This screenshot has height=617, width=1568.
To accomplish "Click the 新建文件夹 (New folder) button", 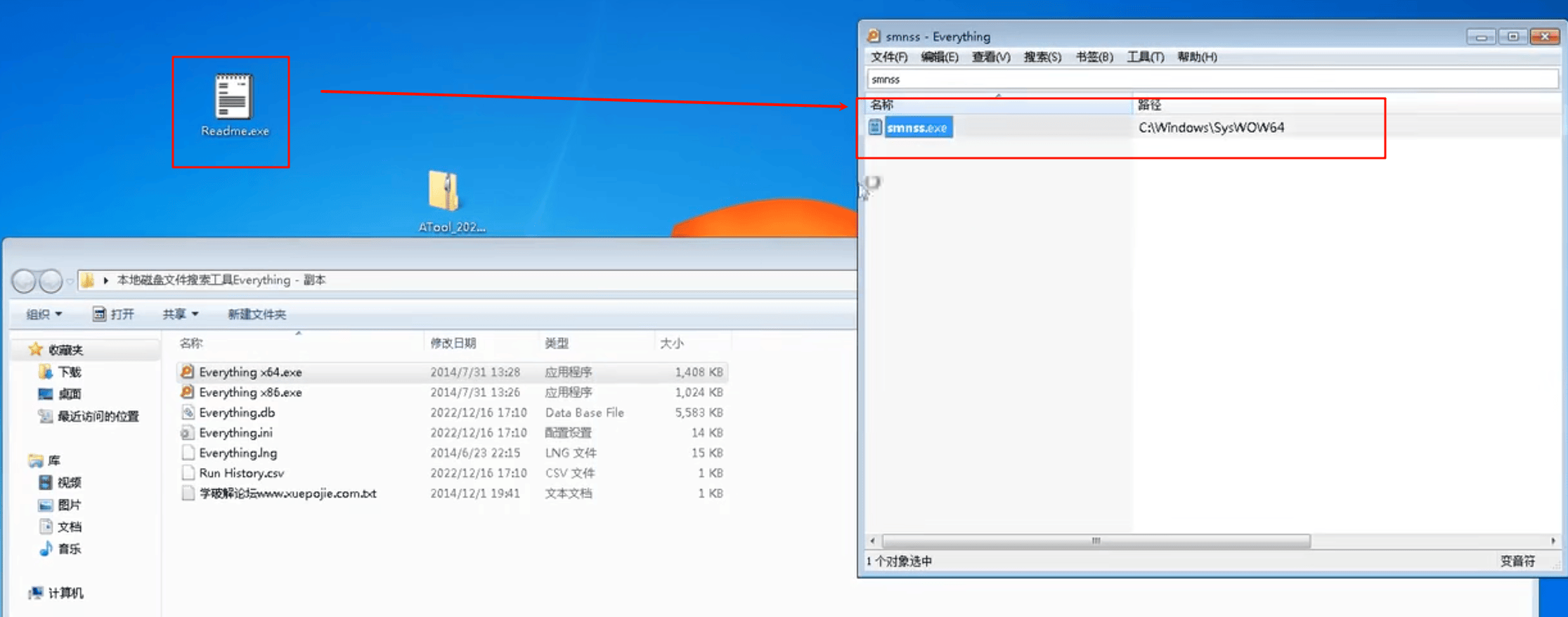I will [x=257, y=314].
